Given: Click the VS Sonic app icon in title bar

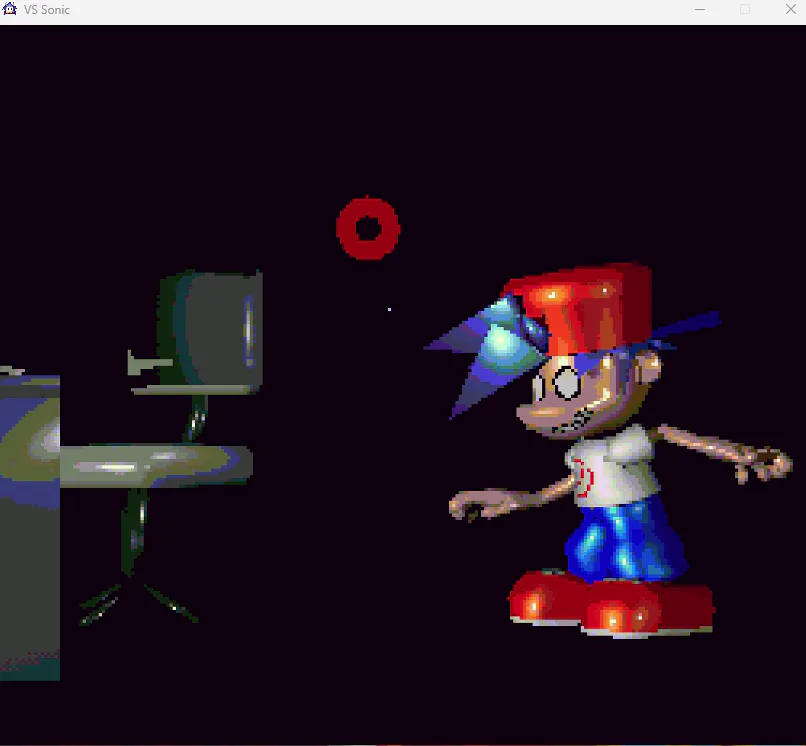Looking at the screenshot, I should click(10, 9).
